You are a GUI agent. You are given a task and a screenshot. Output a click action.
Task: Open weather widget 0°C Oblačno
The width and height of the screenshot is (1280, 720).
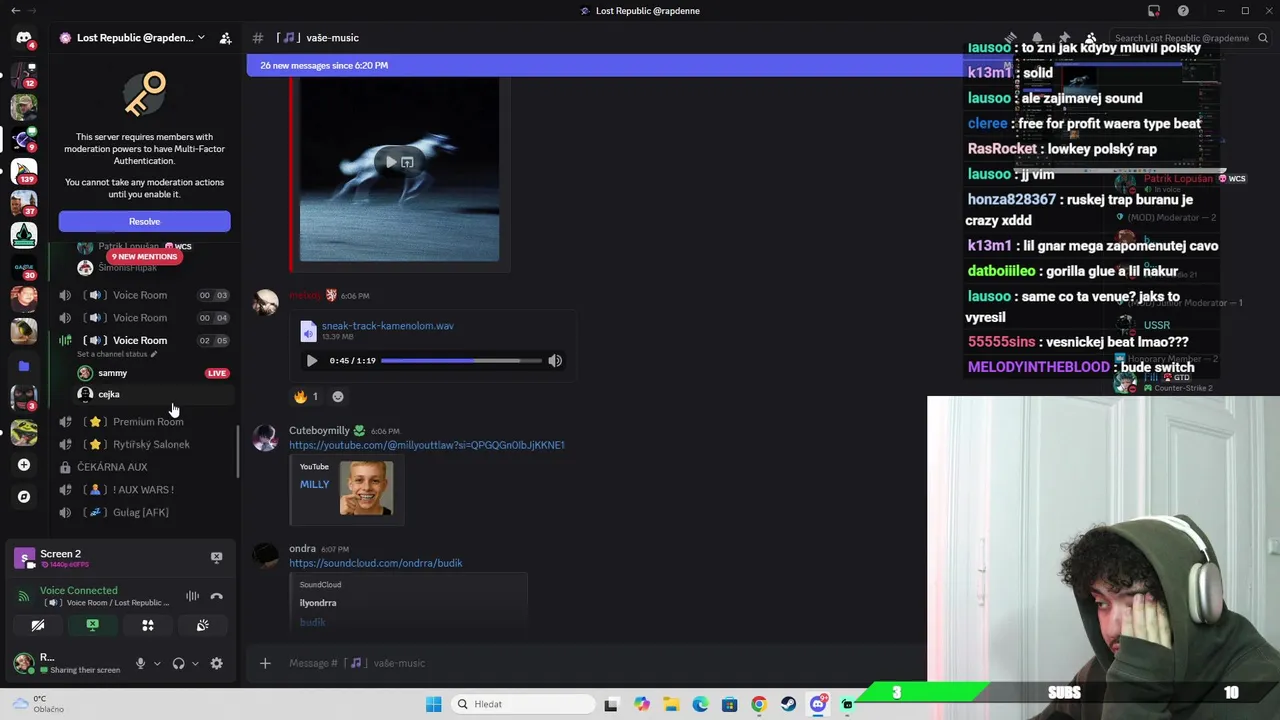pos(38,704)
